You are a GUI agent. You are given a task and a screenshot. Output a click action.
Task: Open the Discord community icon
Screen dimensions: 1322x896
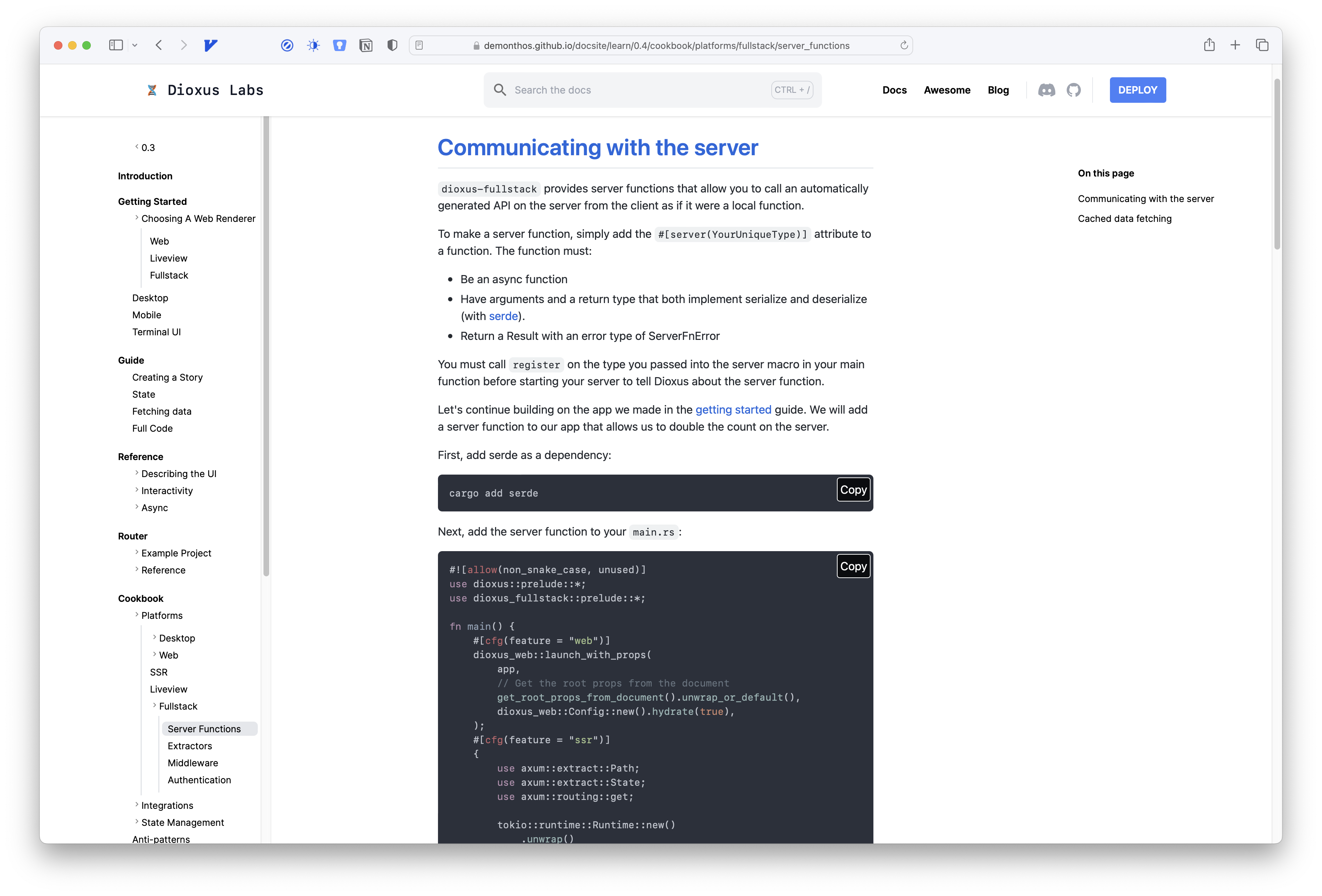point(1047,90)
